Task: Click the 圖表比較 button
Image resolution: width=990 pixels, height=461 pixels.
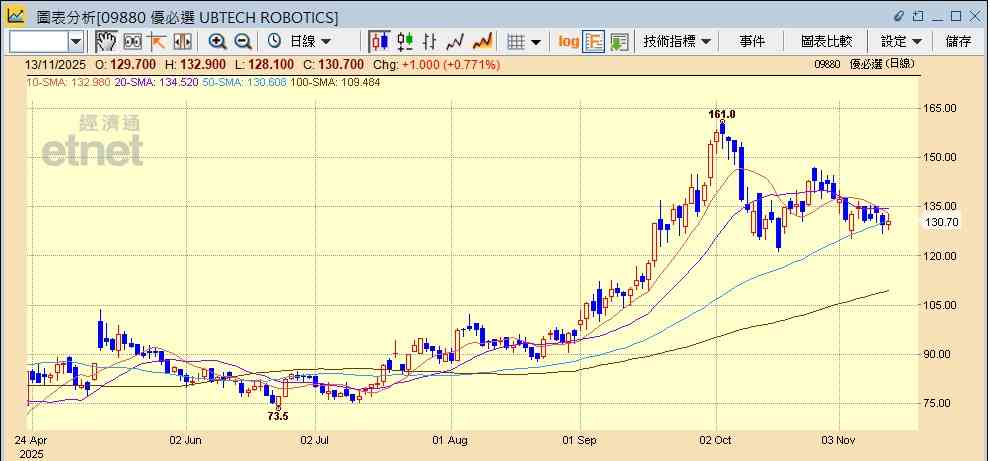Action: pyautogui.click(x=826, y=41)
